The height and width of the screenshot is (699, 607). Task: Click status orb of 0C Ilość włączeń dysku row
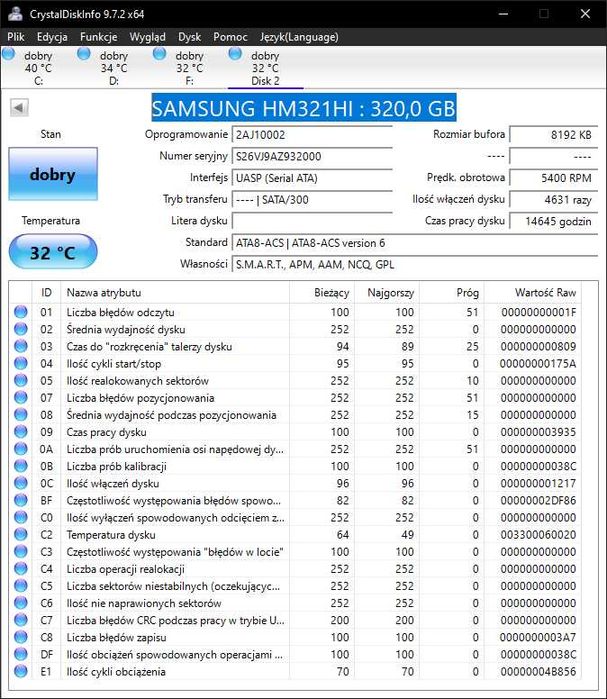[21, 483]
